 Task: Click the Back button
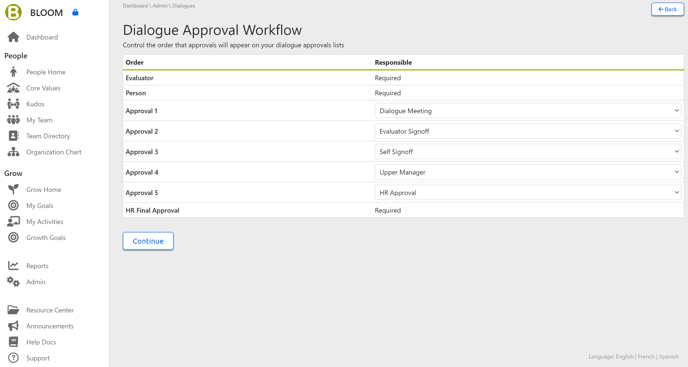[667, 9]
